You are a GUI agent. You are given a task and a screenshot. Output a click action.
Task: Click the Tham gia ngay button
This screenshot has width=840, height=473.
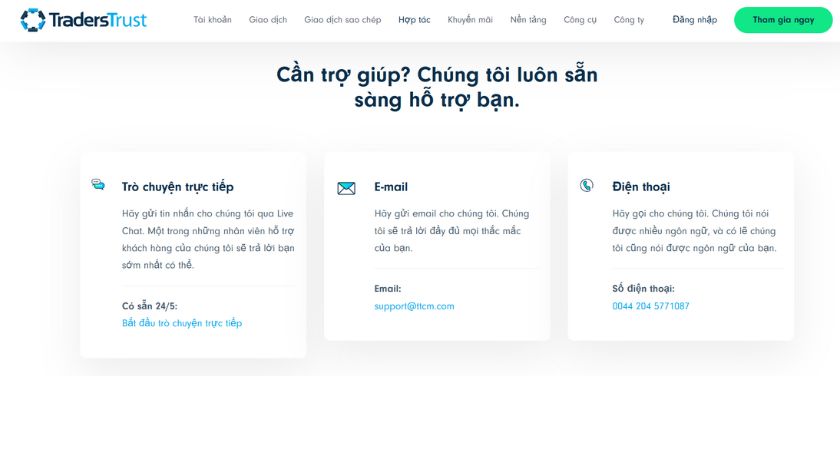(x=783, y=20)
